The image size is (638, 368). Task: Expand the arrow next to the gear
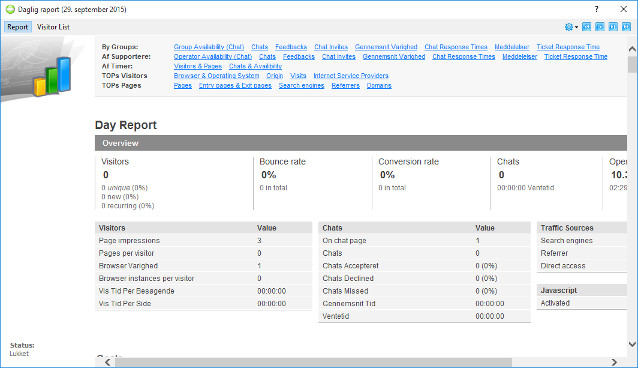point(577,27)
